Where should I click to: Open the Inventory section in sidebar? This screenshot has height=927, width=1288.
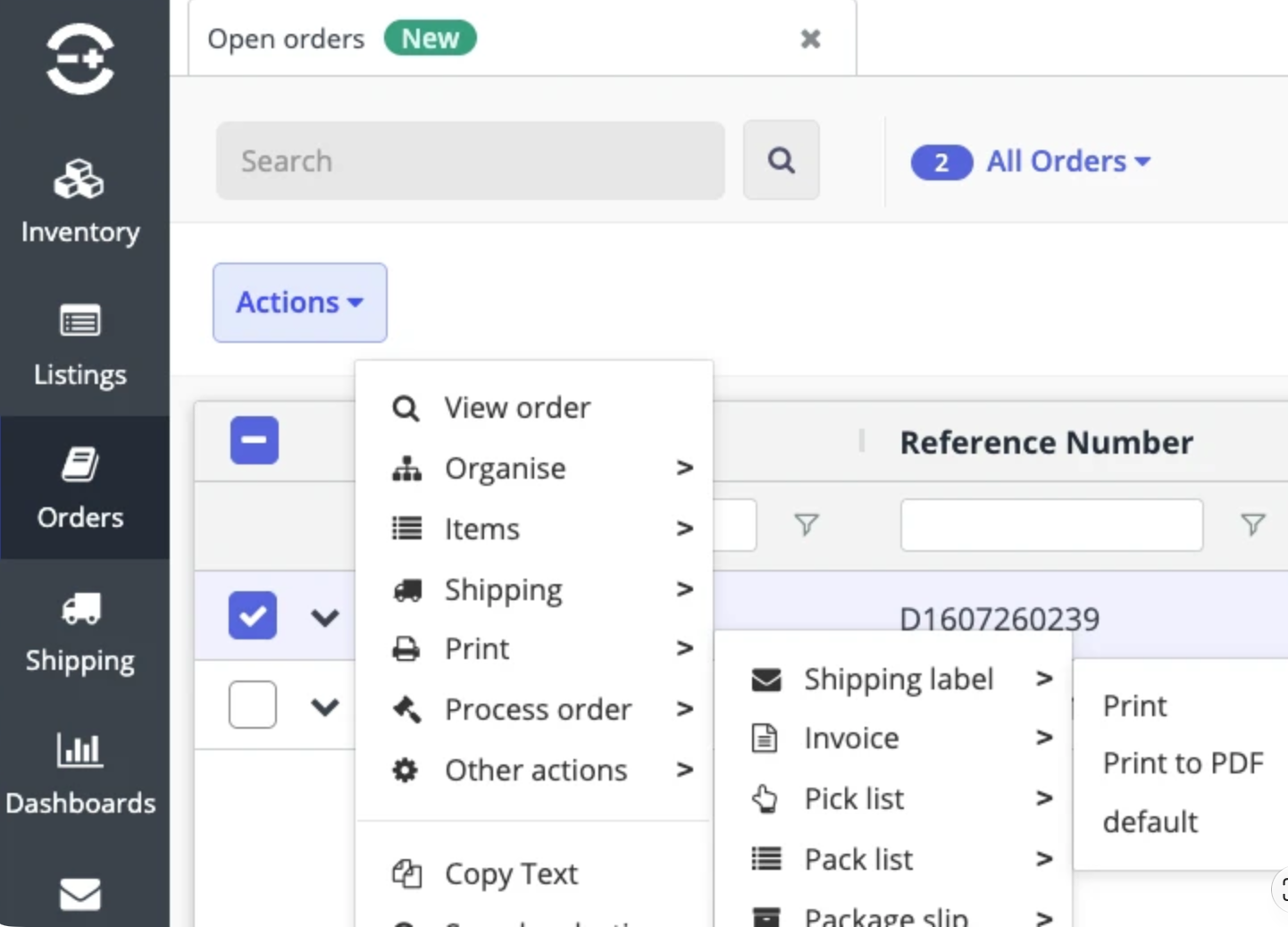tap(80, 202)
